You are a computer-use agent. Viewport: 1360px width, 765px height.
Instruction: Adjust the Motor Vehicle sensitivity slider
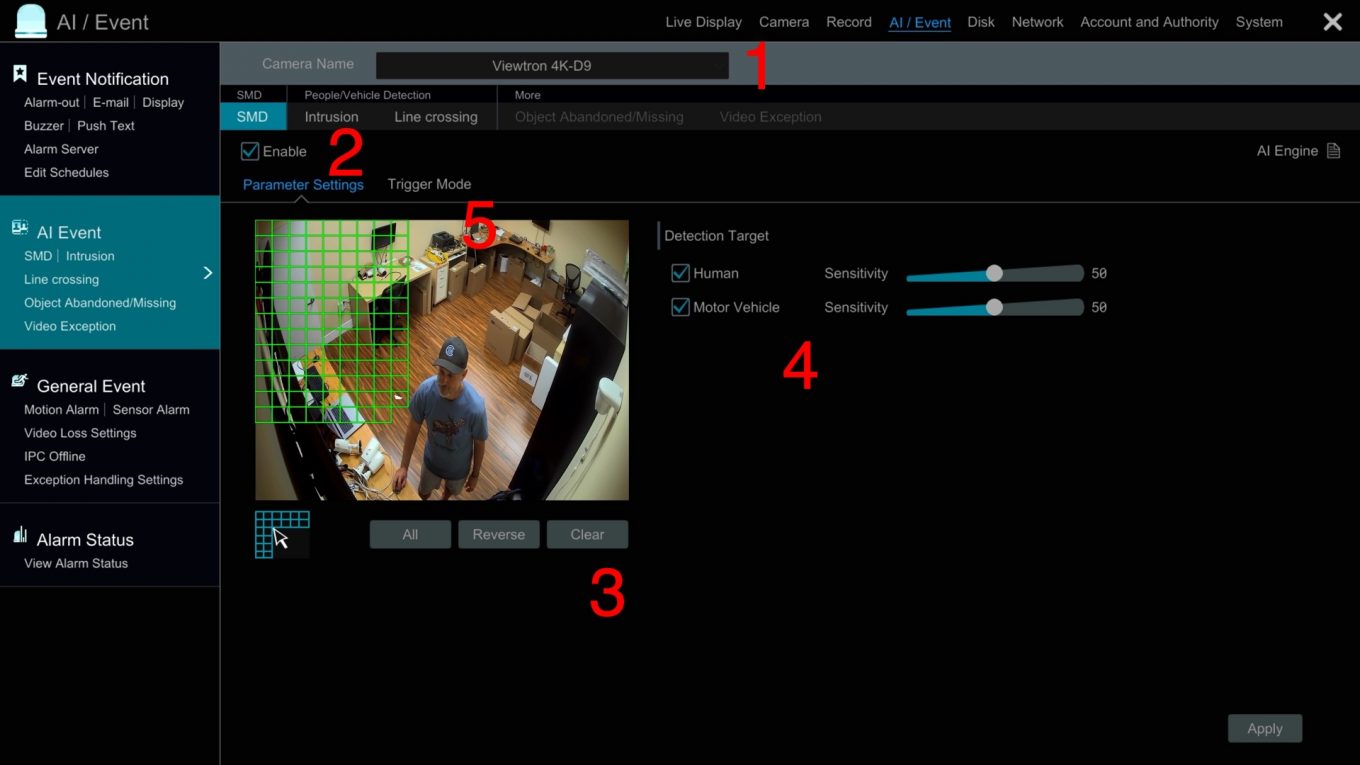(x=994, y=307)
